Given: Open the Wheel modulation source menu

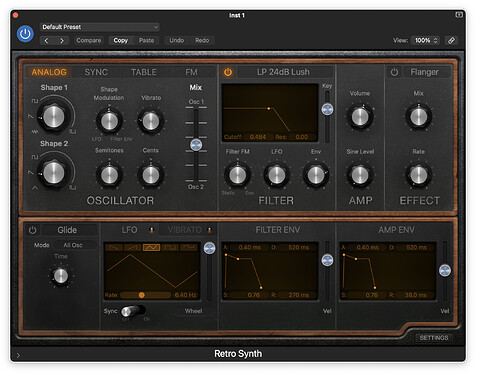Looking at the screenshot, I should coord(194,311).
